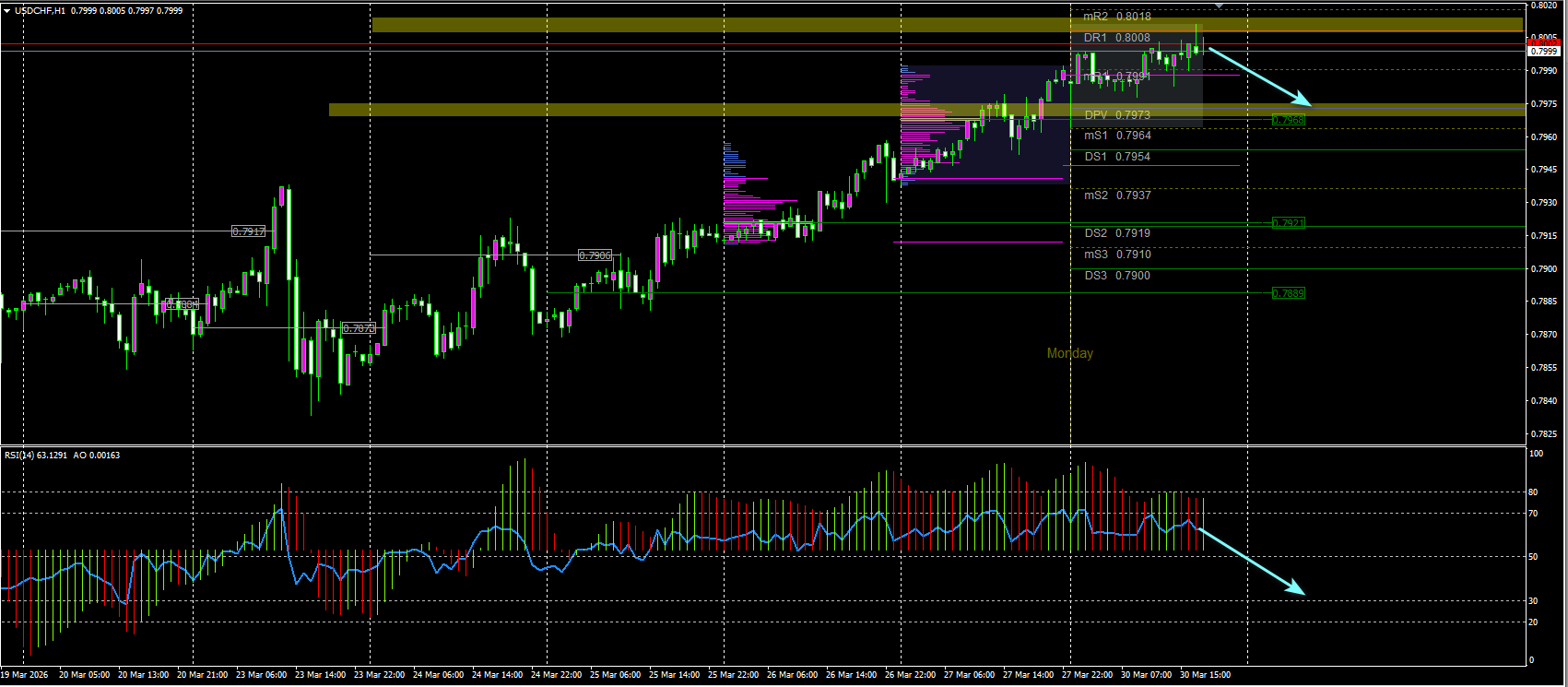The width and height of the screenshot is (1568, 687).
Task: Select the DR1 0.8008 pivot label
Action: tap(1117, 38)
